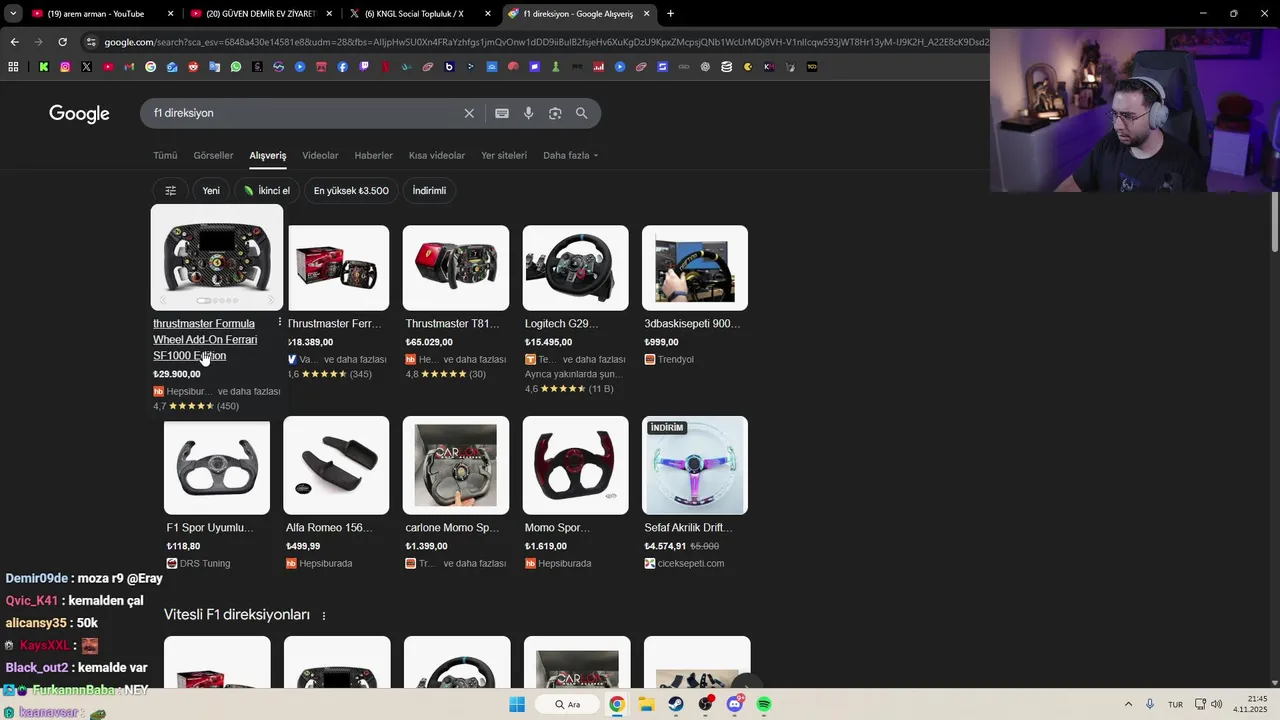Clear the search box with the X icon
Screen dimensions: 1280x720
[x=469, y=113]
